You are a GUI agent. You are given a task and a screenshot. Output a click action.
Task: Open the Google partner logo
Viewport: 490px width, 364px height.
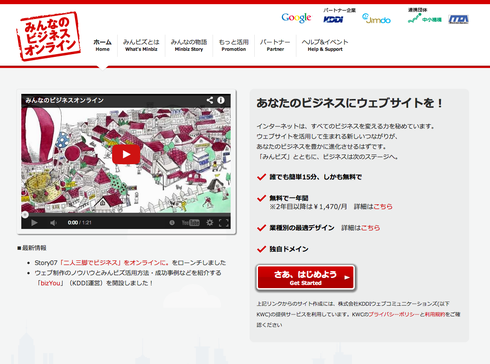[296, 18]
